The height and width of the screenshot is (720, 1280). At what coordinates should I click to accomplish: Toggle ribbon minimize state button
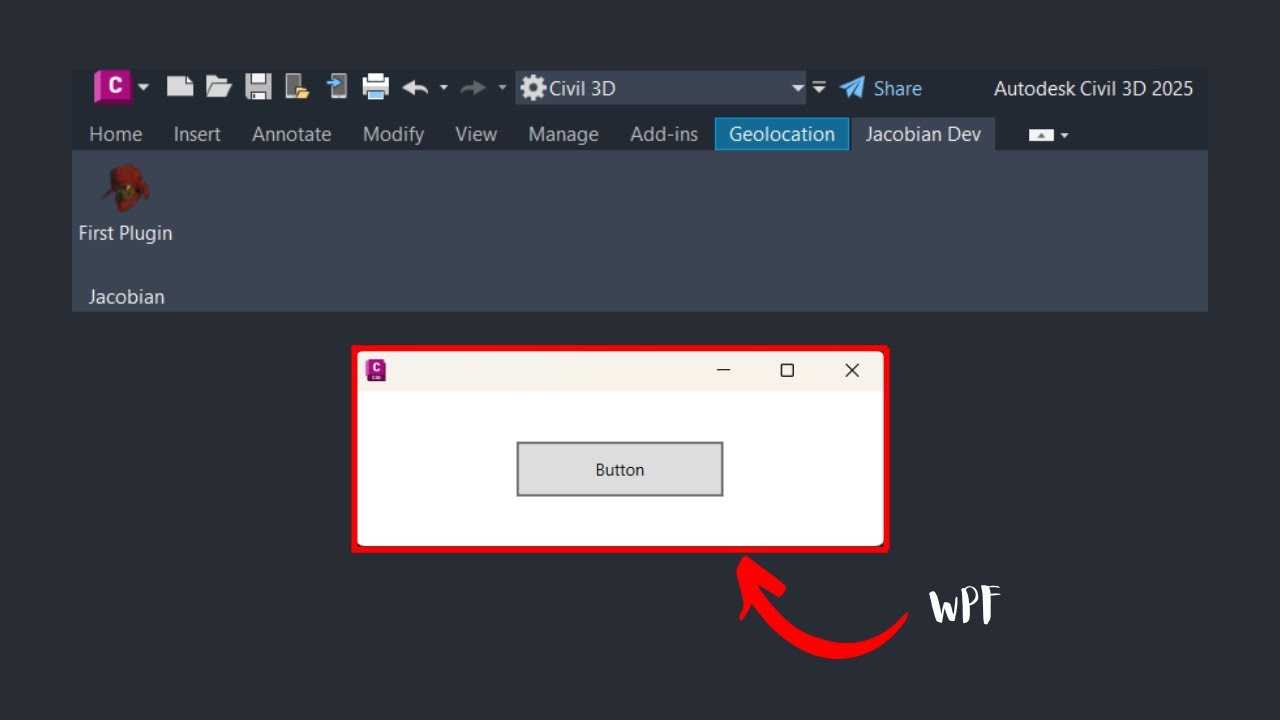coord(1041,135)
